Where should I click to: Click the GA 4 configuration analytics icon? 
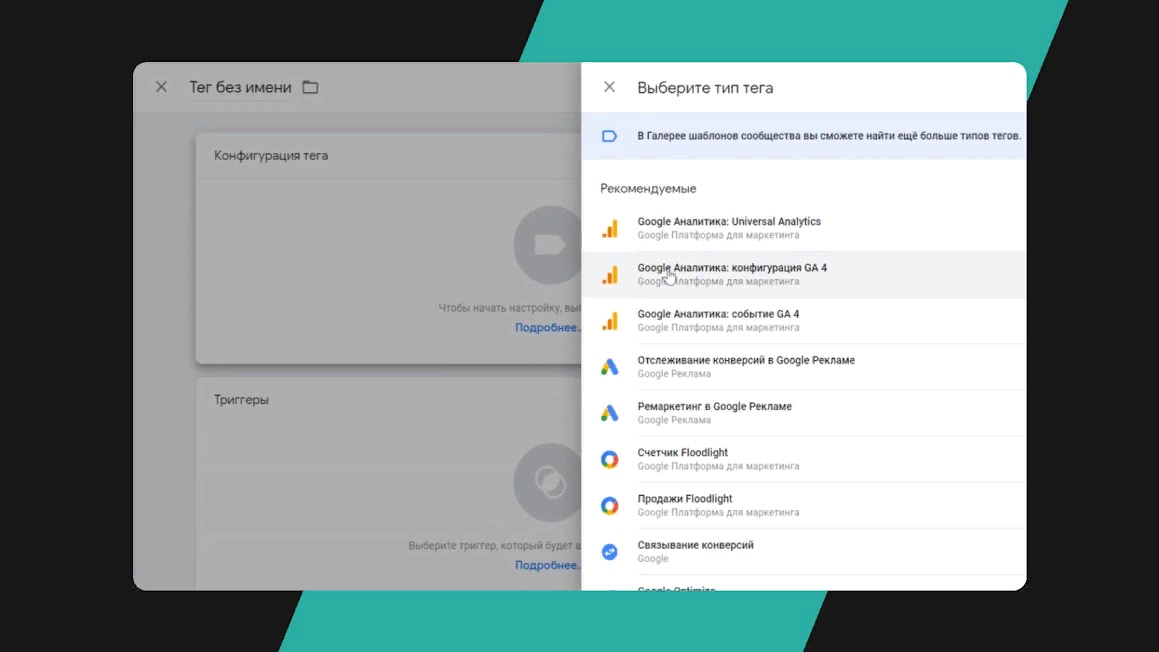click(x=610, y=275)
